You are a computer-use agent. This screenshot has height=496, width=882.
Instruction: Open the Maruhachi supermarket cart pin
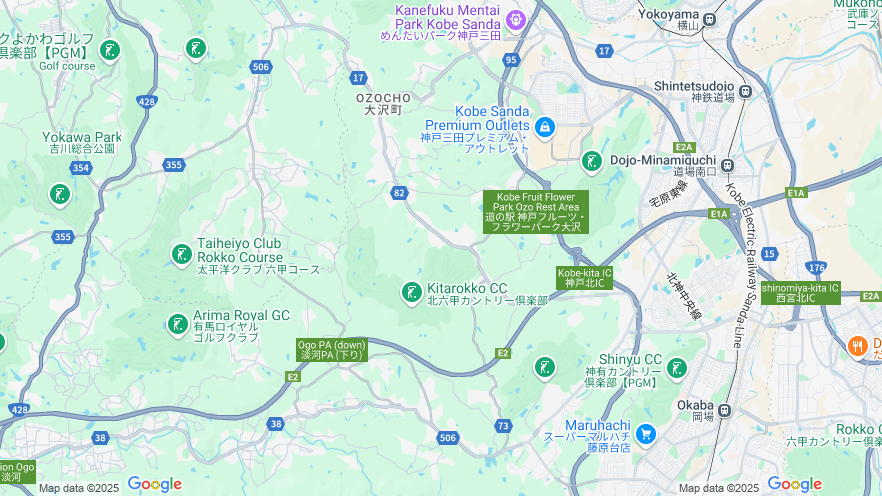point(646,435)
